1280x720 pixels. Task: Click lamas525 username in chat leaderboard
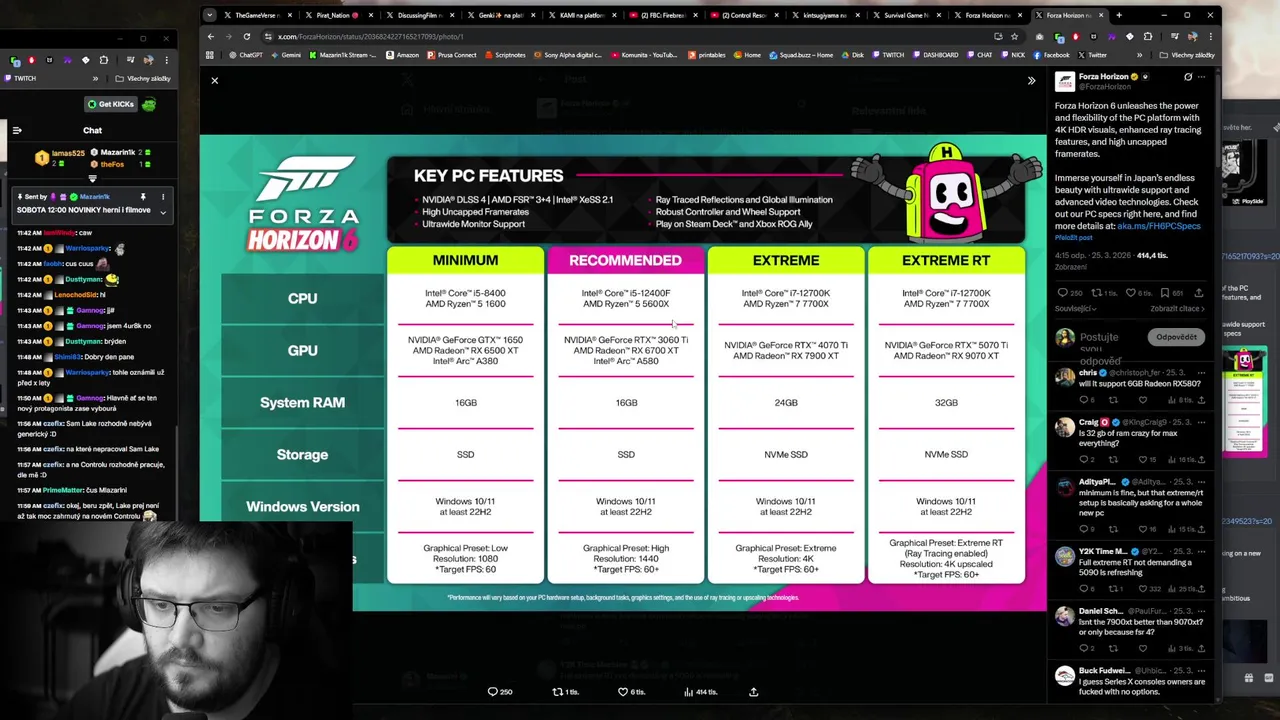pos(68,154)
